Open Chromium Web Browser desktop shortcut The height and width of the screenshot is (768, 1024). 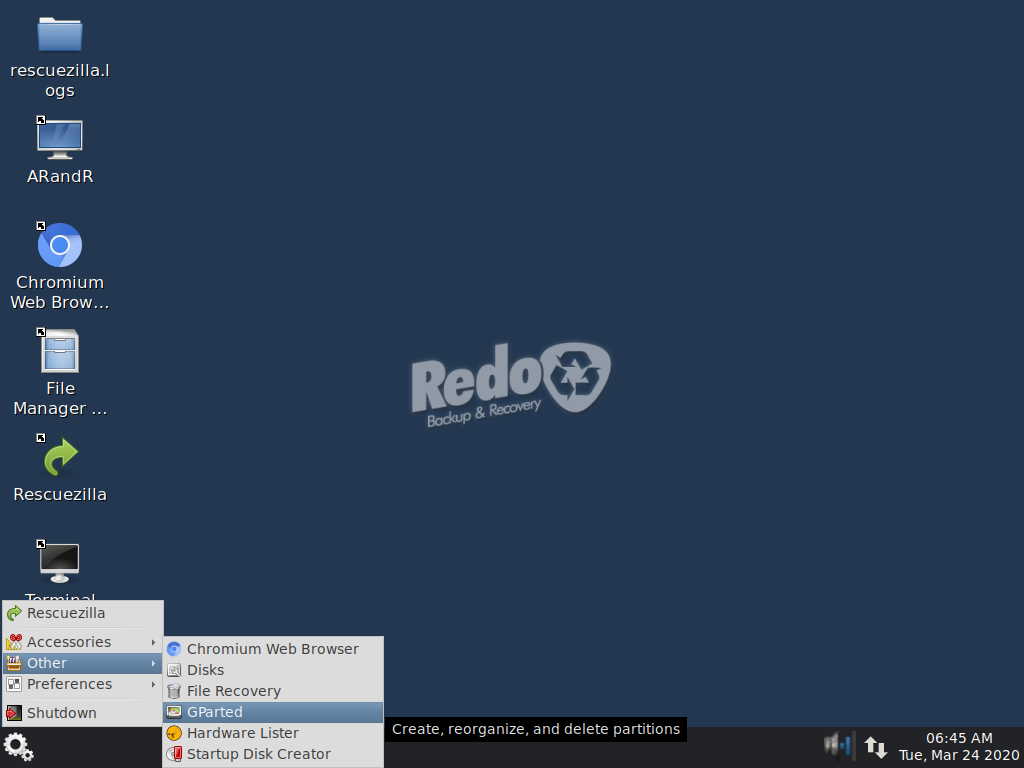60,245
